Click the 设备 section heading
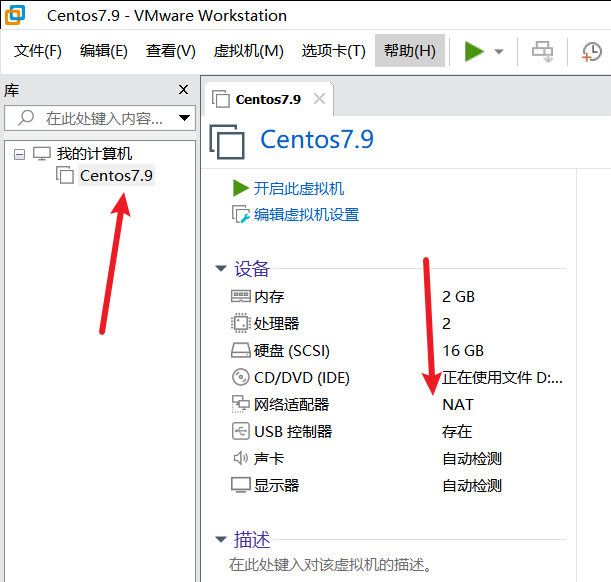611x582 pixels. pyautogui.click(x=252, y=269)
